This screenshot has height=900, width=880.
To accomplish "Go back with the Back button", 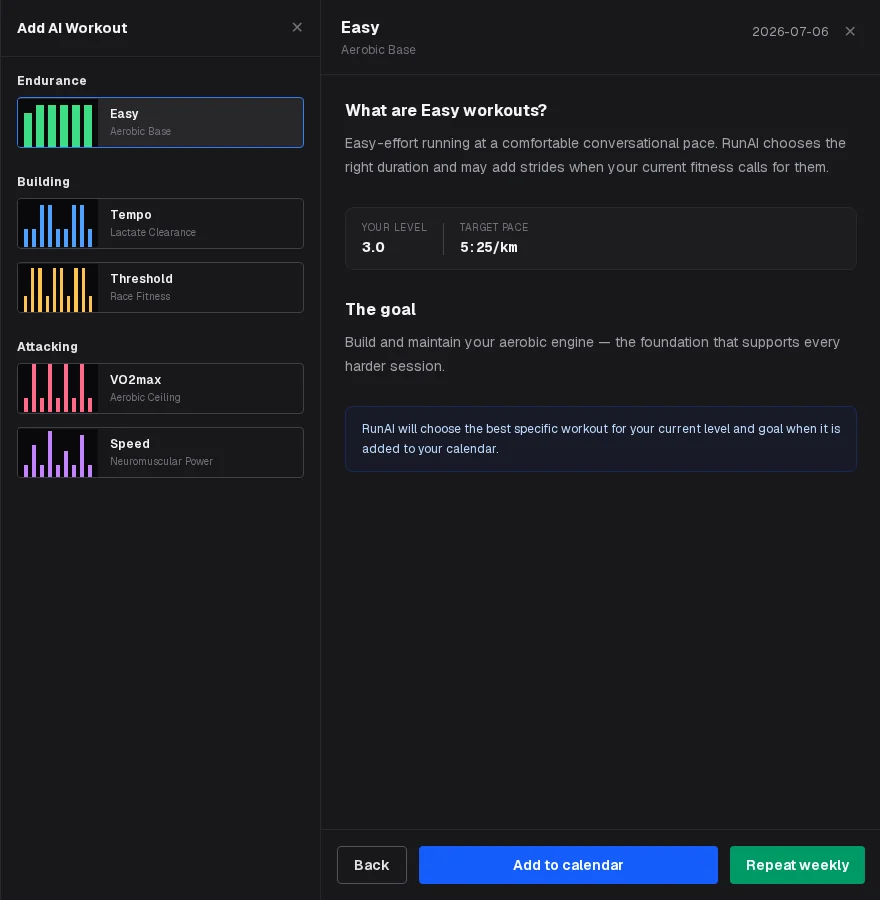I will point(372,865).
